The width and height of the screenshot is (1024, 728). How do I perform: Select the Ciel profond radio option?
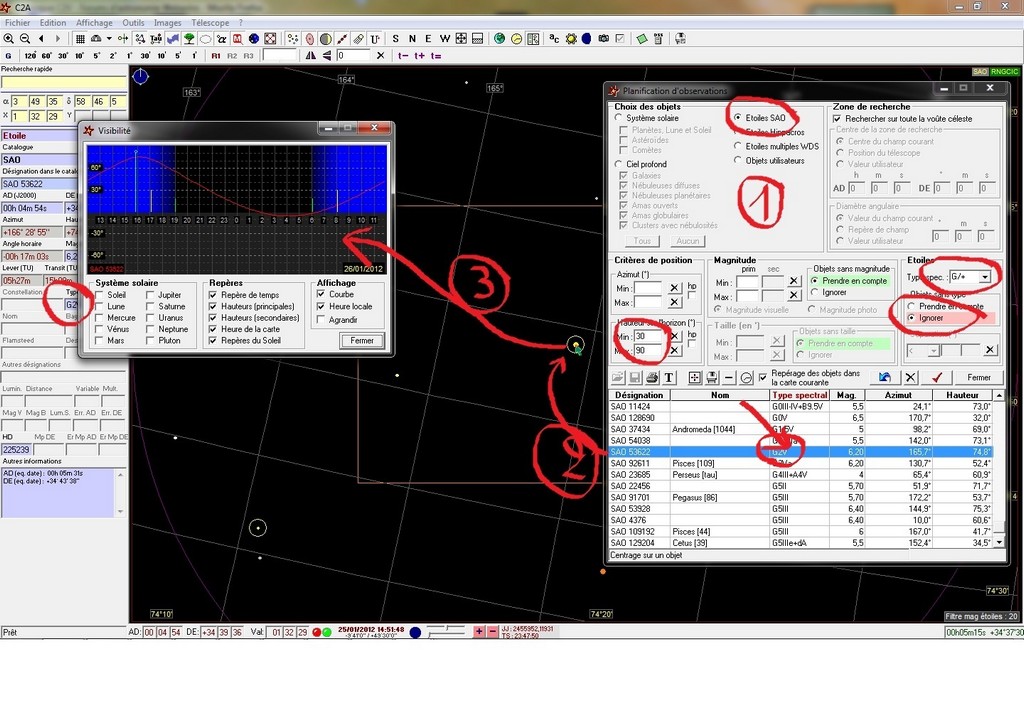click(618, 164)
